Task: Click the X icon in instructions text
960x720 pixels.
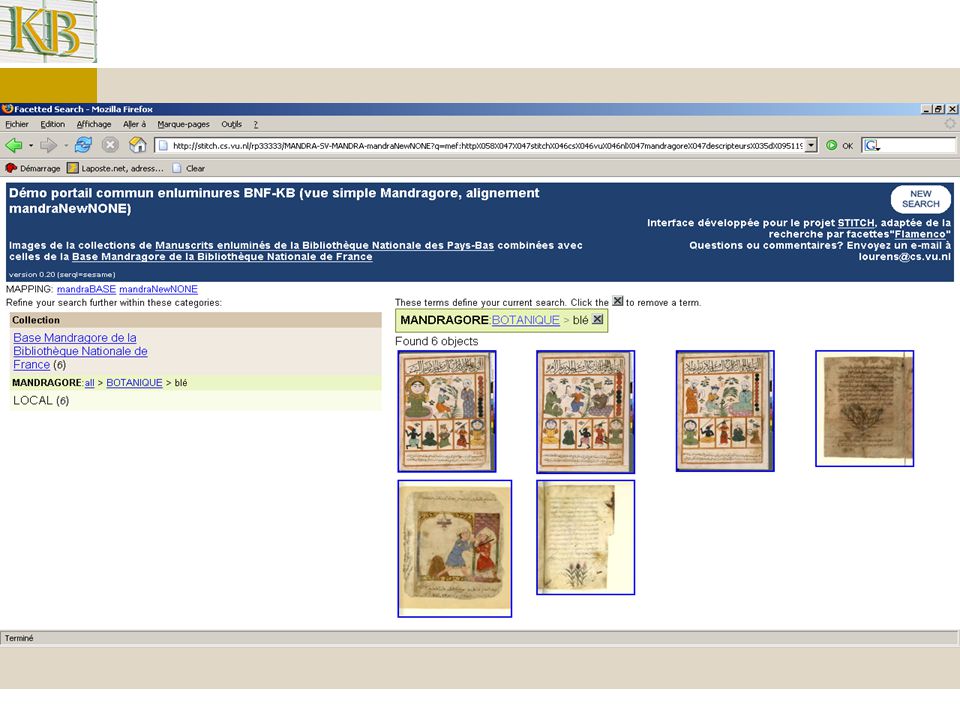Action: 618,301
